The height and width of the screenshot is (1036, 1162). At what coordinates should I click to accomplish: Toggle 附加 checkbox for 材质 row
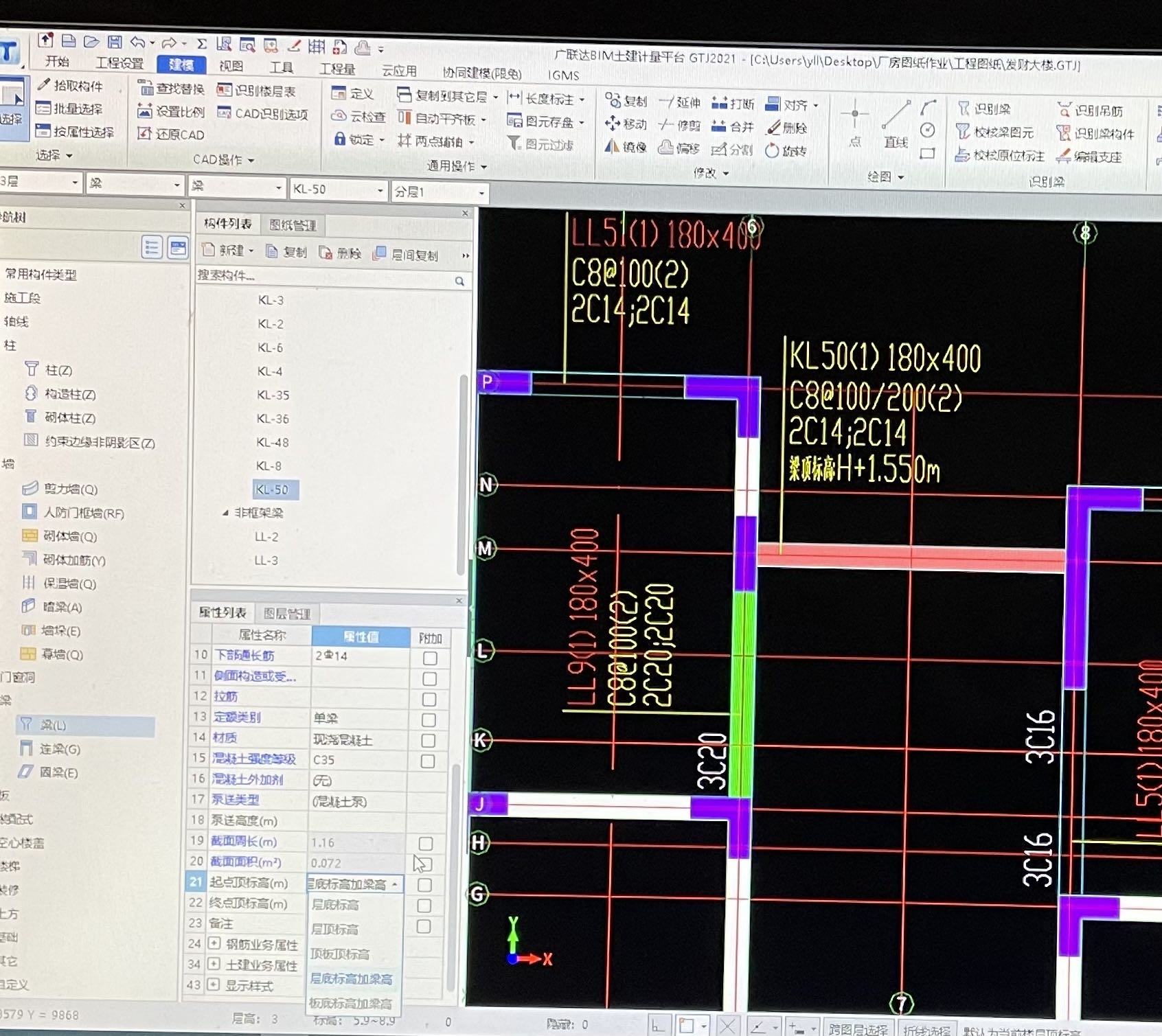point(428,741)
